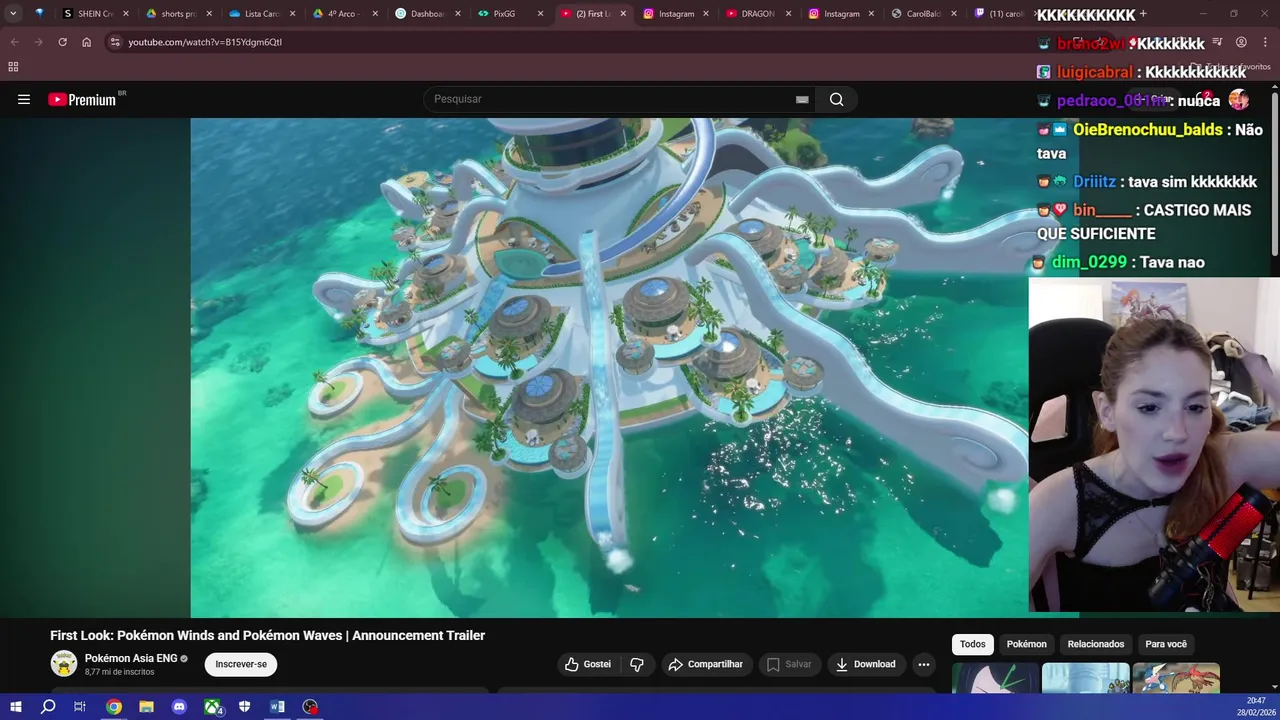Switch to the Lista Carol tab

[261, 14]
